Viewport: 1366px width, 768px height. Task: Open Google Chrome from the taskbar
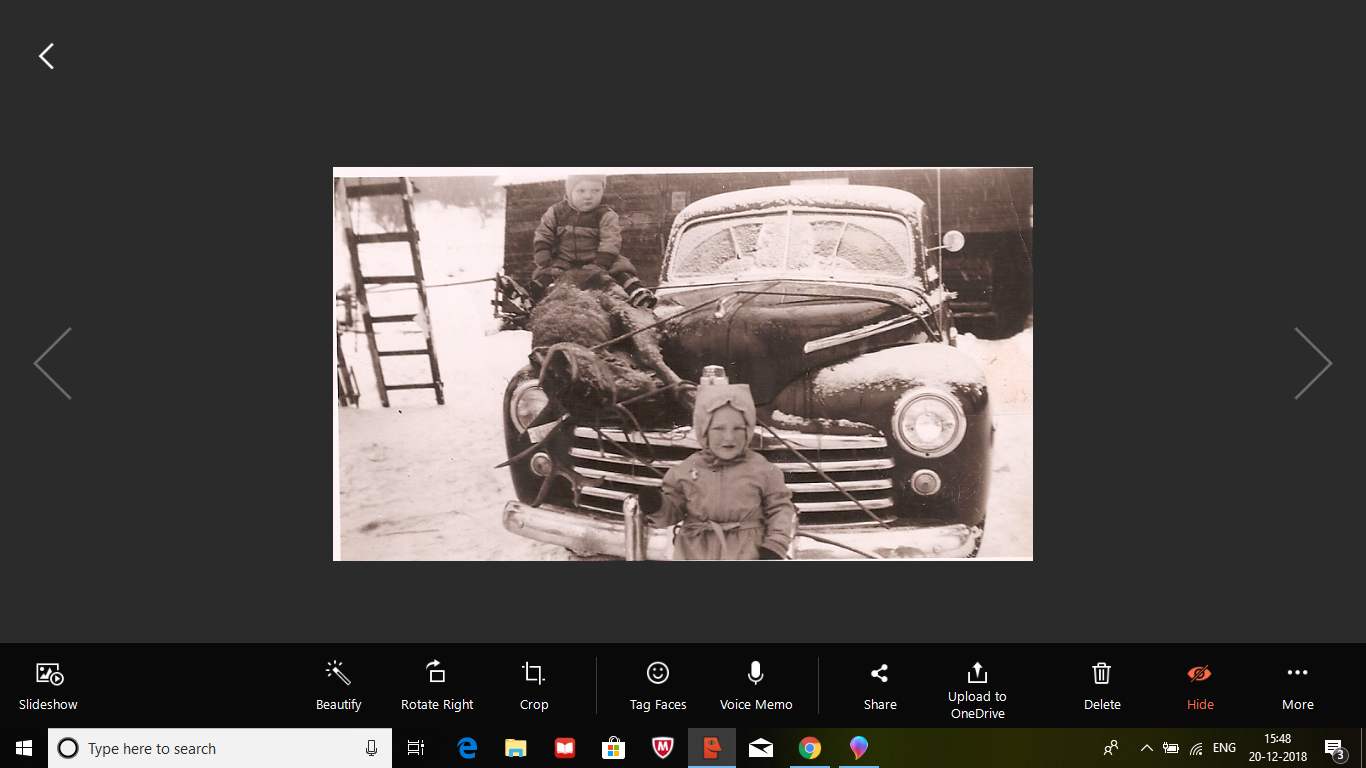[x=810, y=748]
